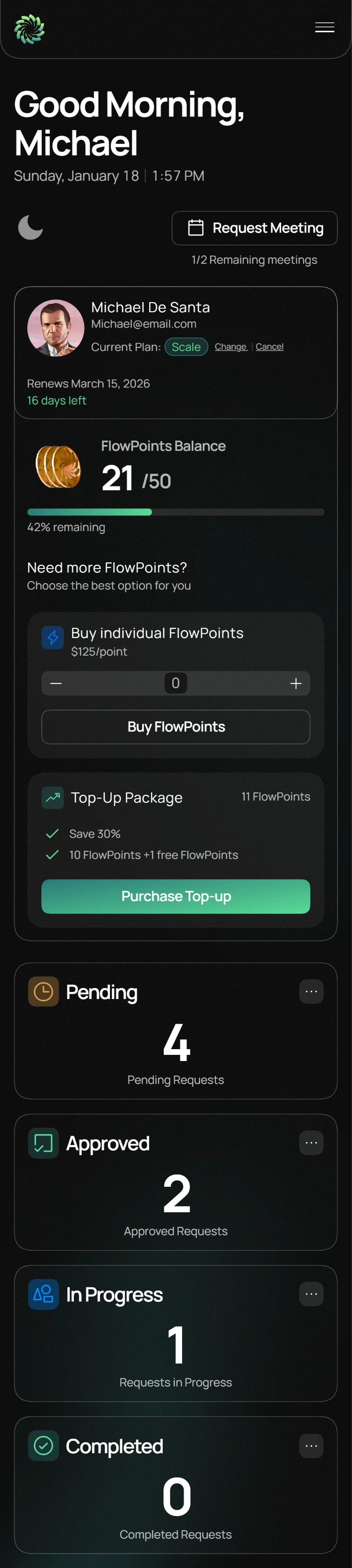The image size is (352, 1568).
Task: Click Michael De Santa's profile avatar
Action: coord(55,328)
